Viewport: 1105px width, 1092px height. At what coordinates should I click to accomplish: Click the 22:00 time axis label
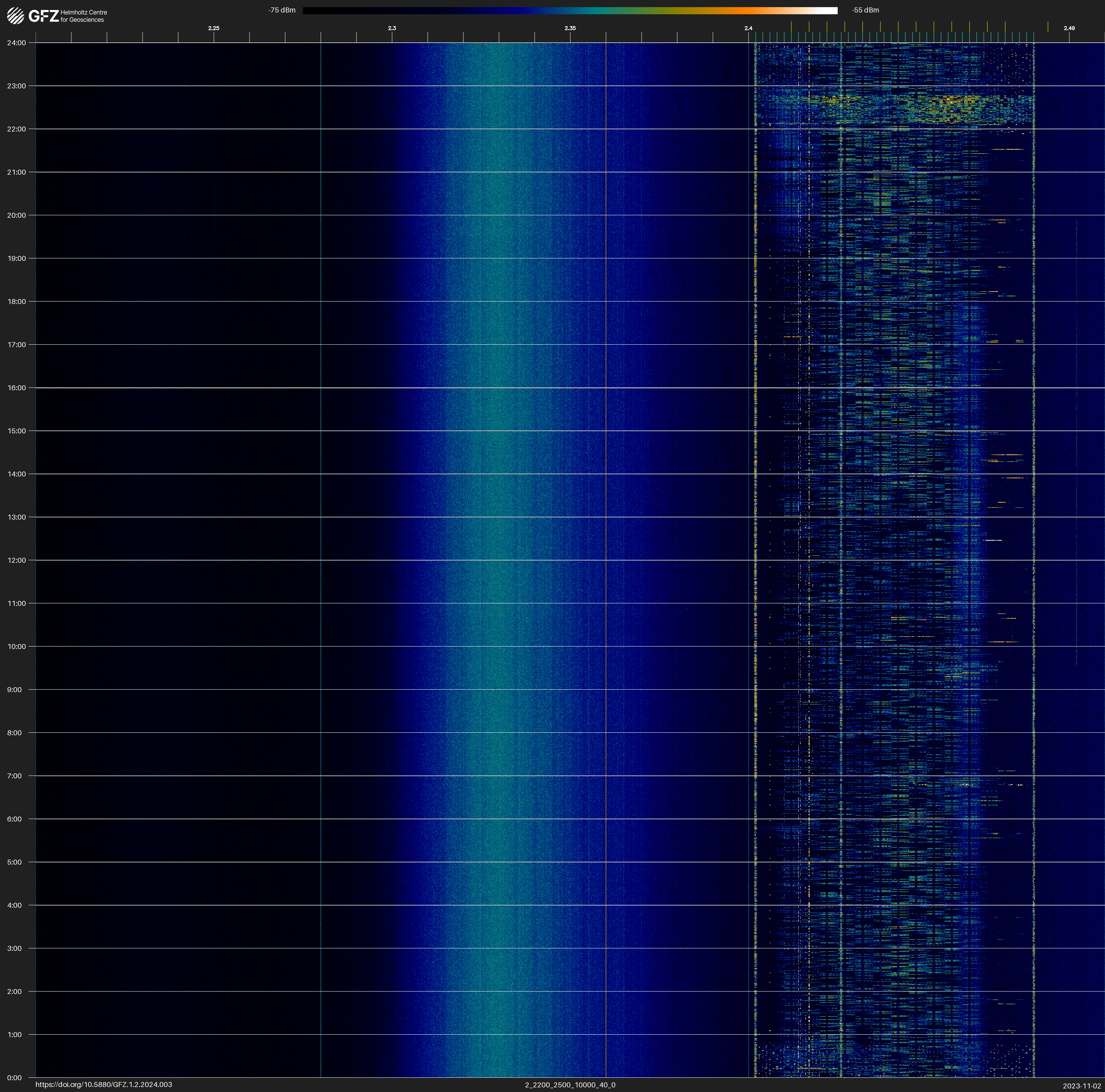pyautogui.click(x=16, y=129)
